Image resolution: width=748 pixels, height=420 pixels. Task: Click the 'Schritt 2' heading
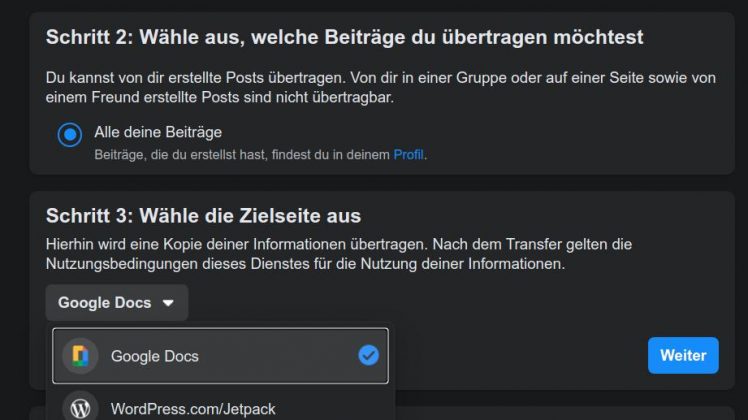coord(344,38)
